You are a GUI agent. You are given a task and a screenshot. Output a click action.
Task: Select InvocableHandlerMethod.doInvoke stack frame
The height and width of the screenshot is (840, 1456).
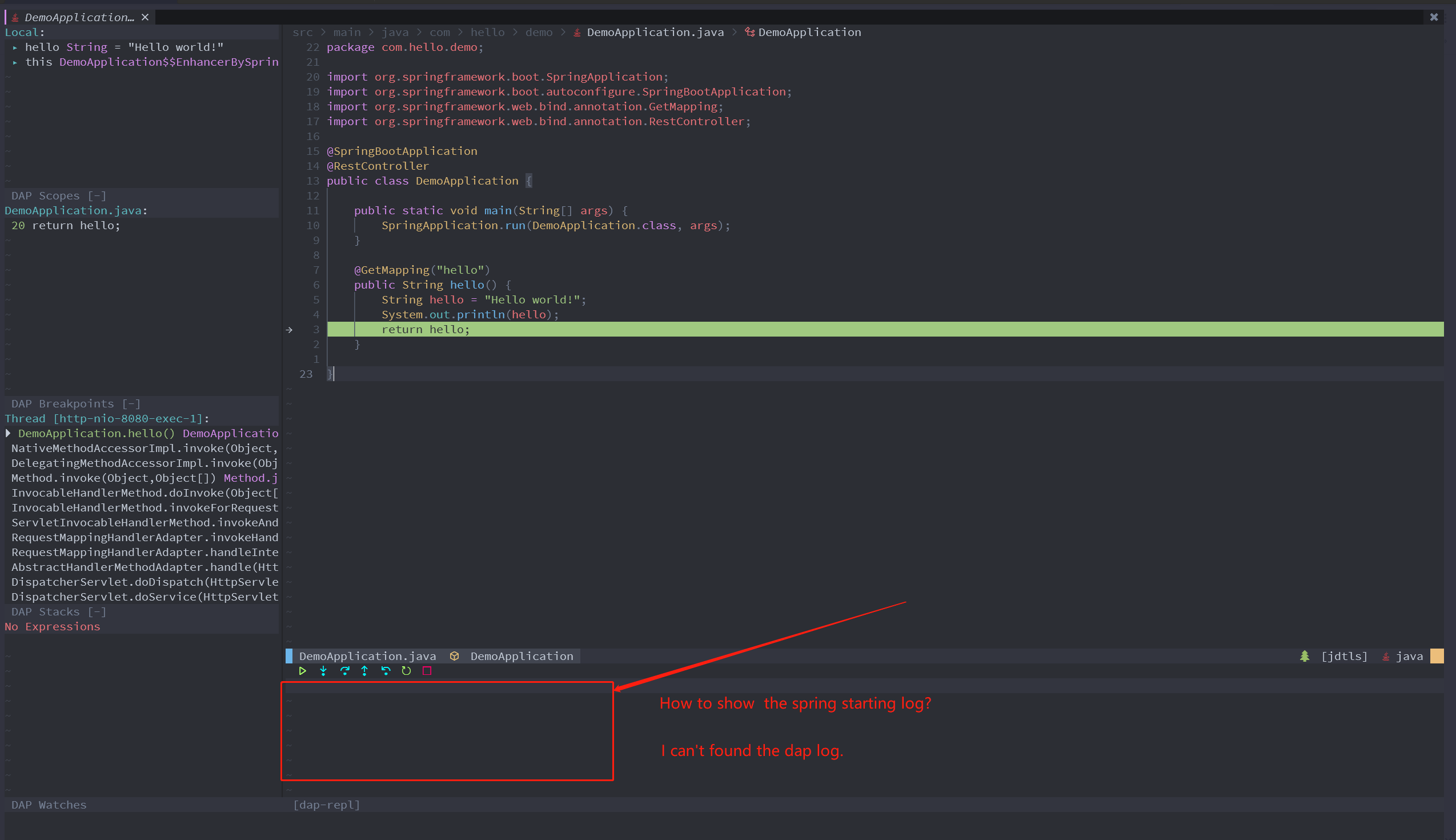(145, 493)
